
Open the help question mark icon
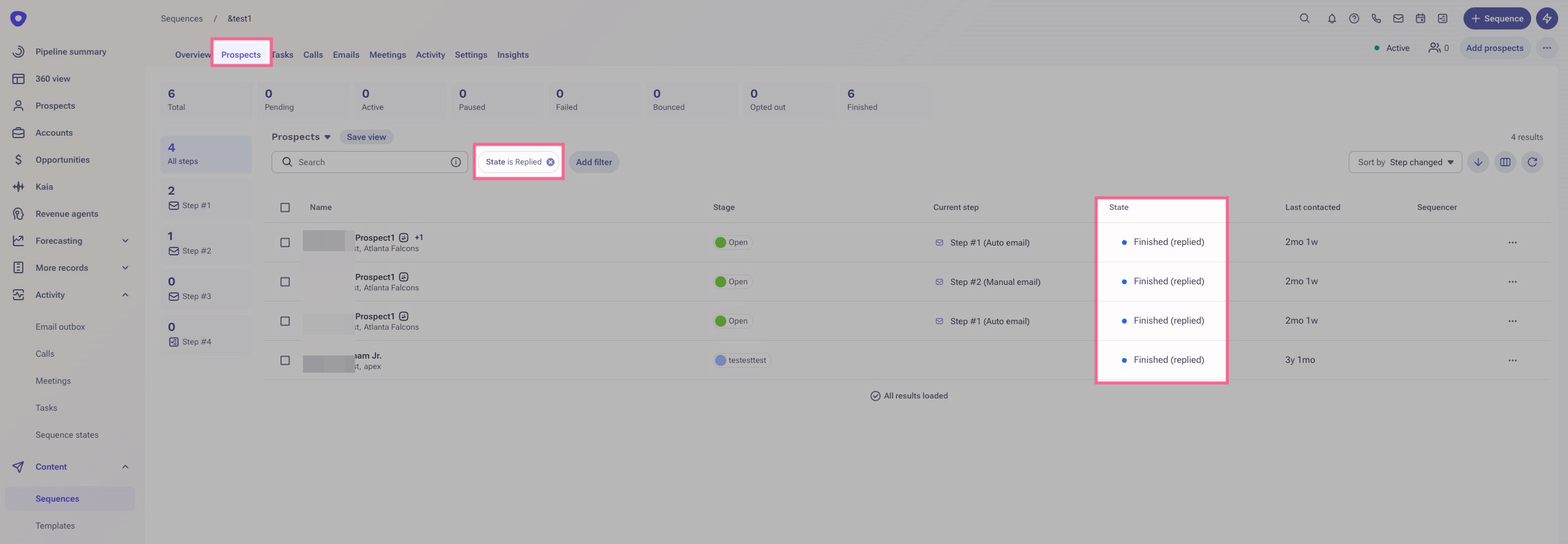(x=1354, y=18)
